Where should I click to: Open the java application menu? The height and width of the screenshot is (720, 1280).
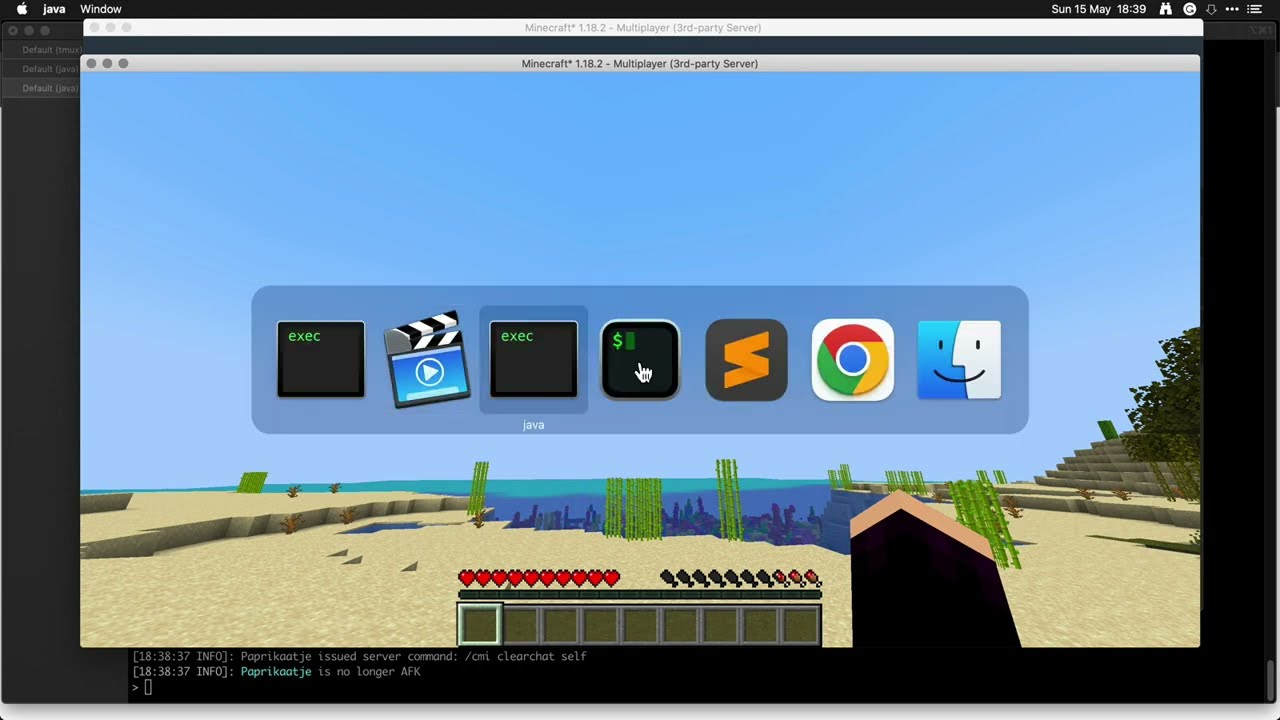coord(54,9)
